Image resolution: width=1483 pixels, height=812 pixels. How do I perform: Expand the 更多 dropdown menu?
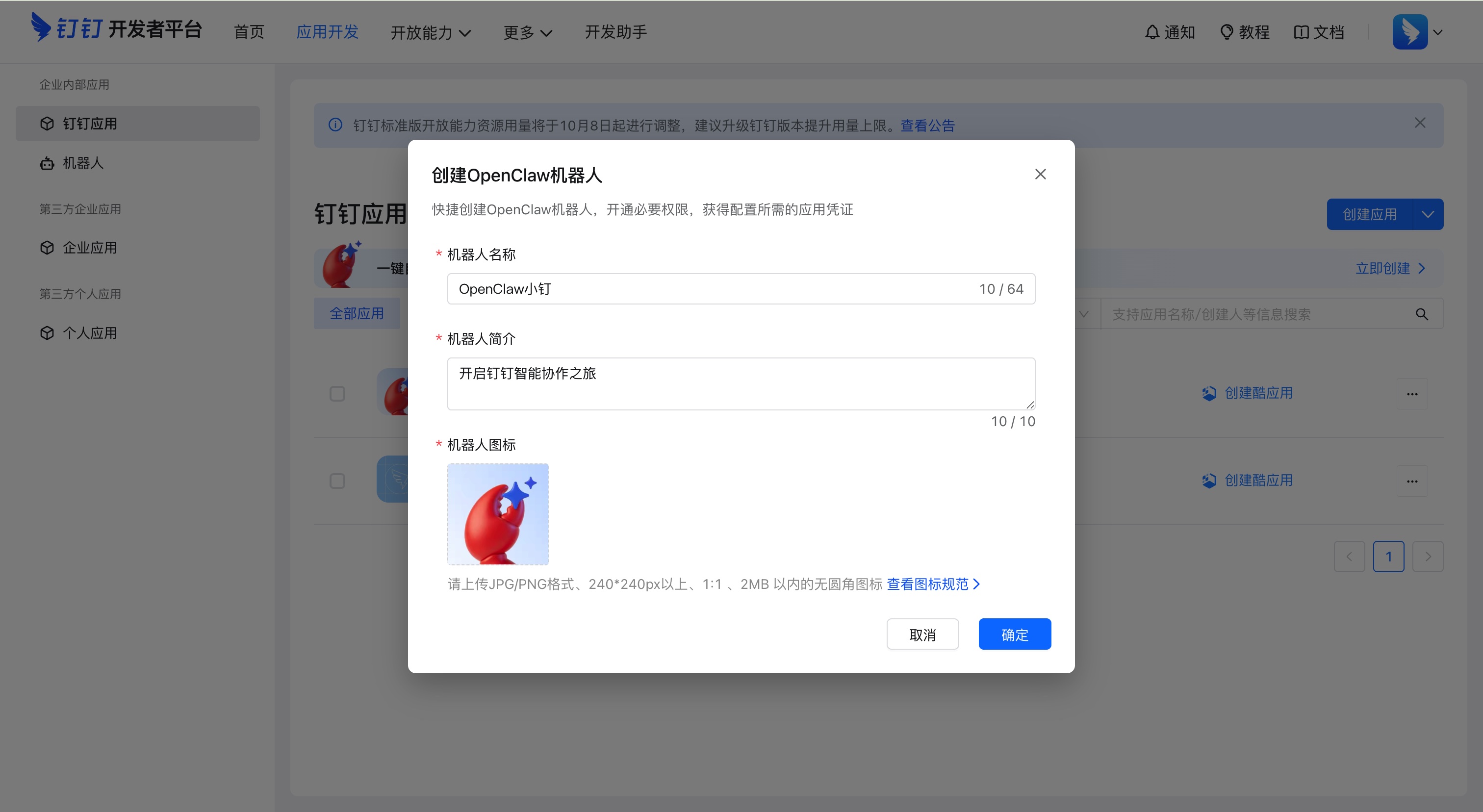click(527, 32)
